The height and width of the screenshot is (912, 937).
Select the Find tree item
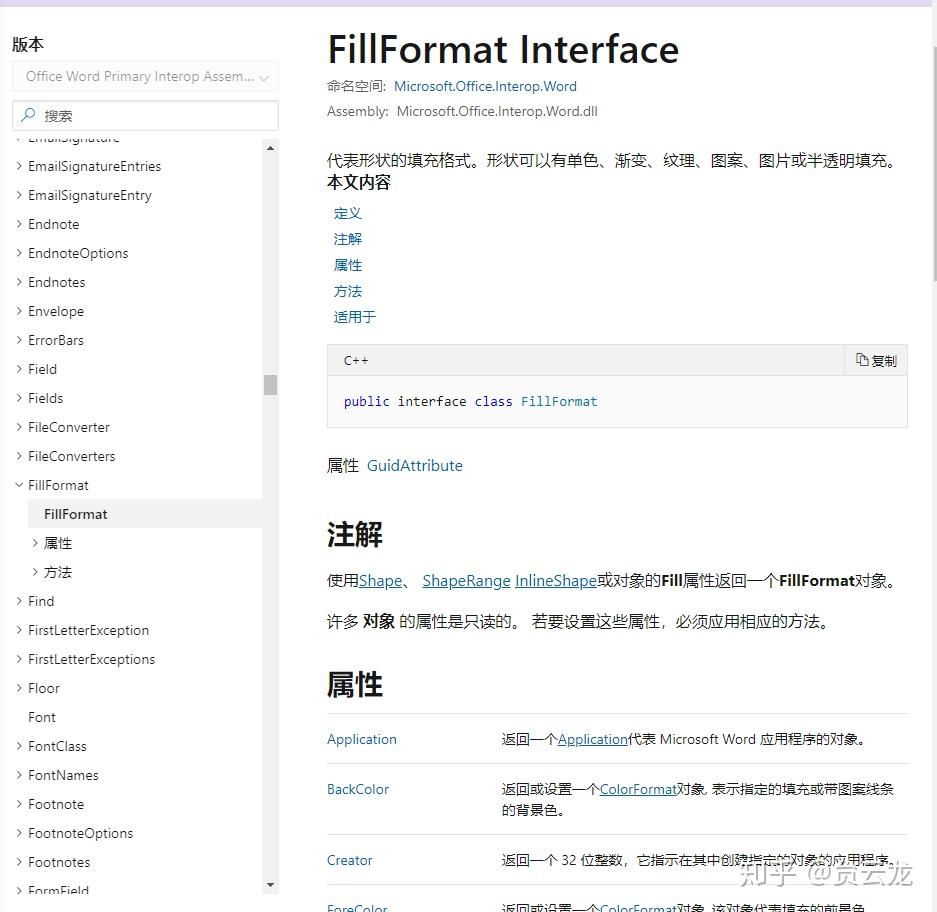click(40, 601)
